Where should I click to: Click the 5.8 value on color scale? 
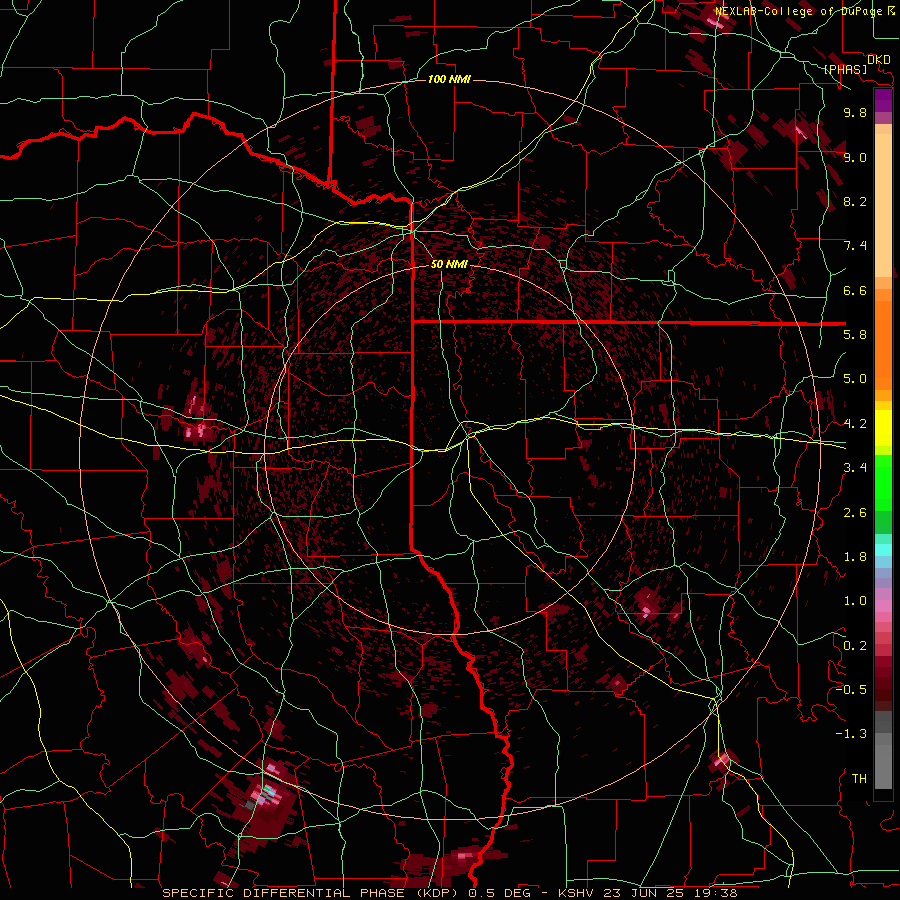click(855, 335)
